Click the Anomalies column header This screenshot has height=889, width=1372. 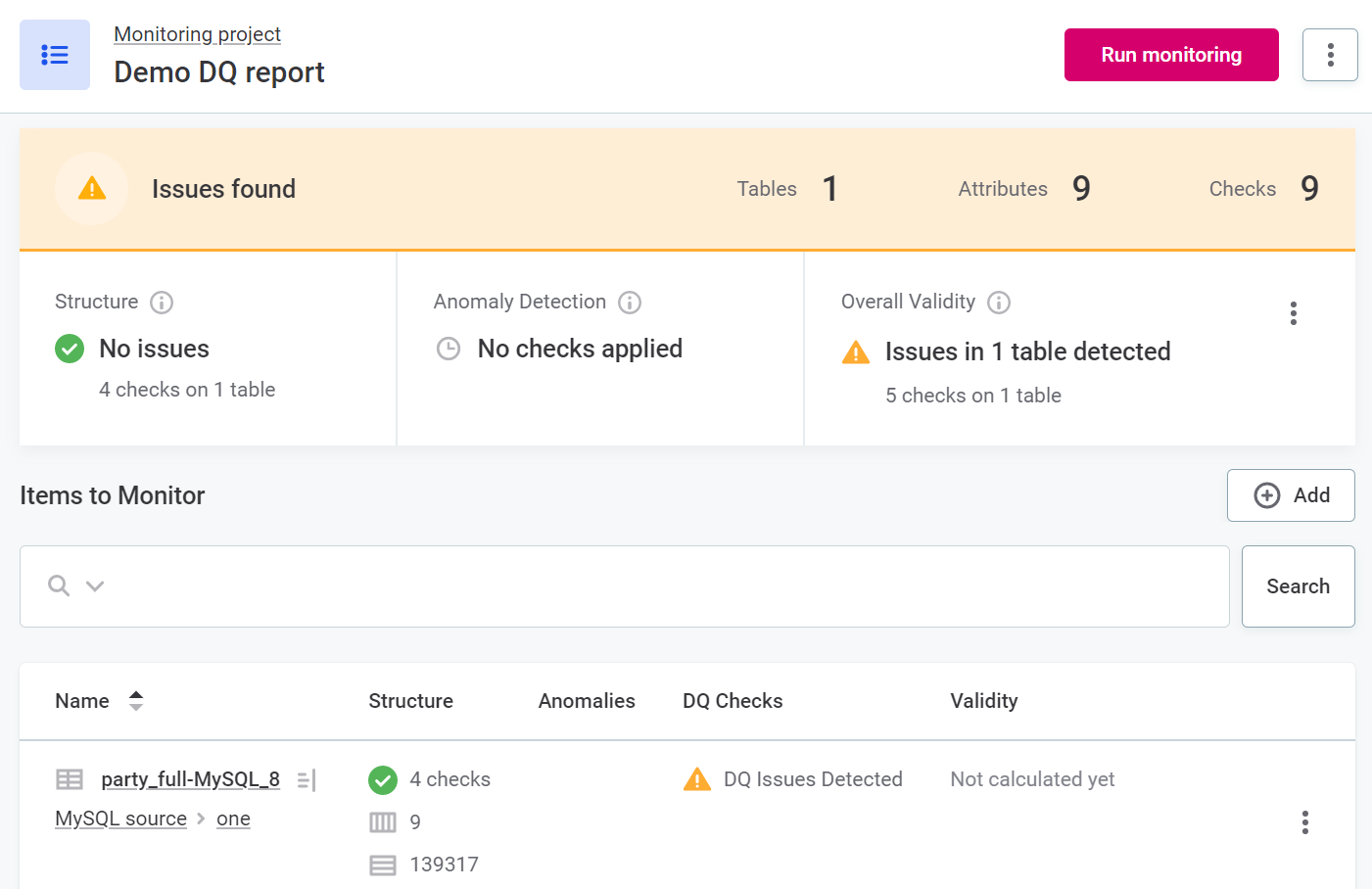click(x=587, y=701)
